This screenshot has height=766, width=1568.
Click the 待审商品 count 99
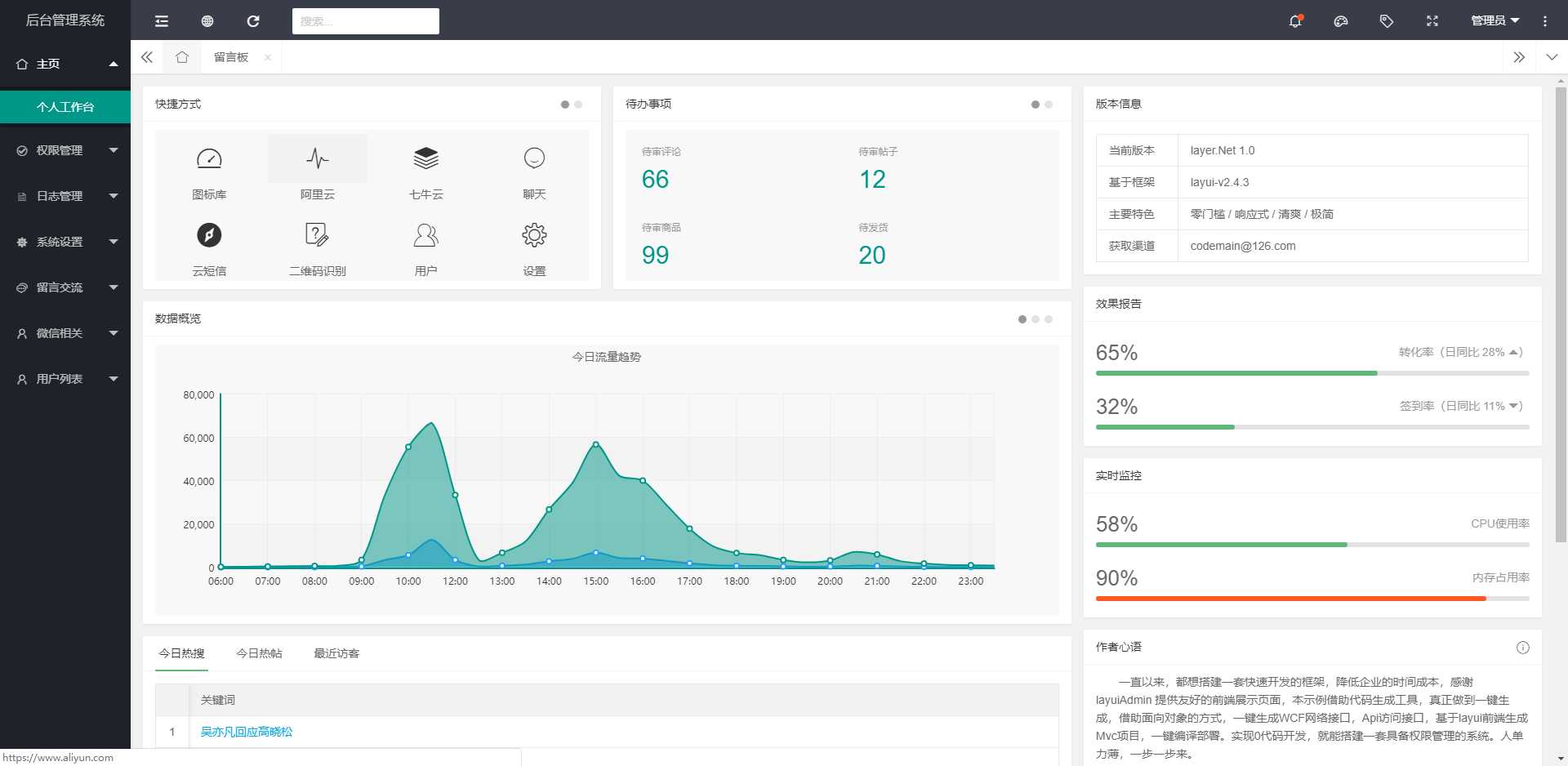[x=655, y=256]
